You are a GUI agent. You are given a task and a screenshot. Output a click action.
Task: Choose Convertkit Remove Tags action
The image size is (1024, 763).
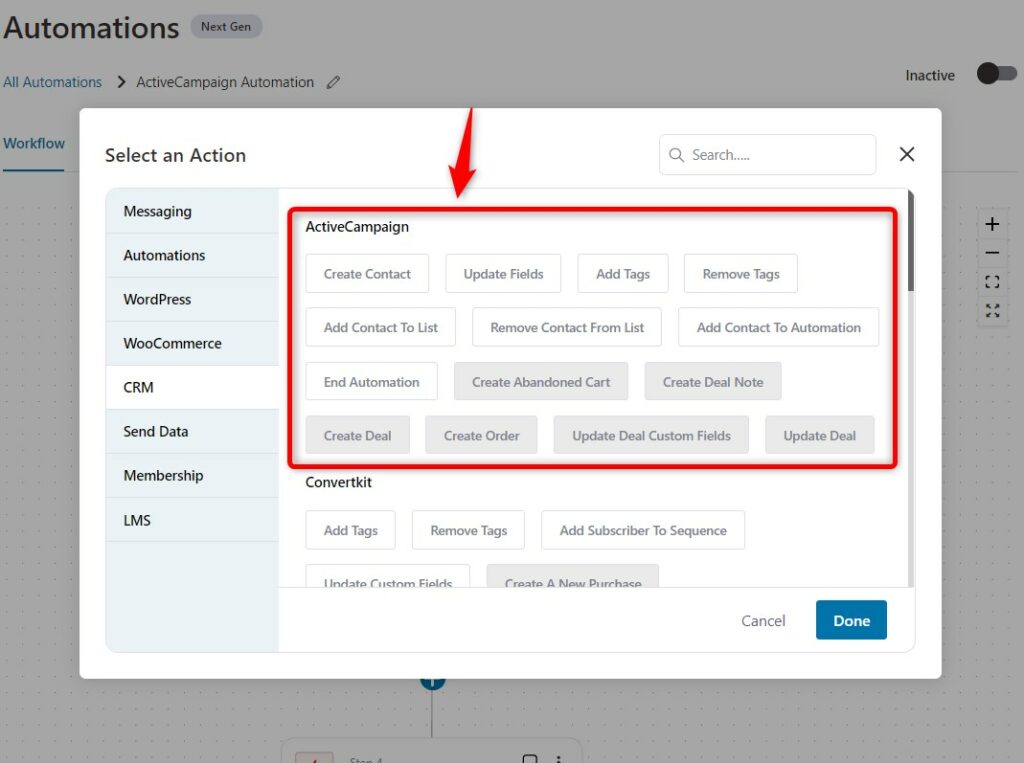tap(468, 530)
